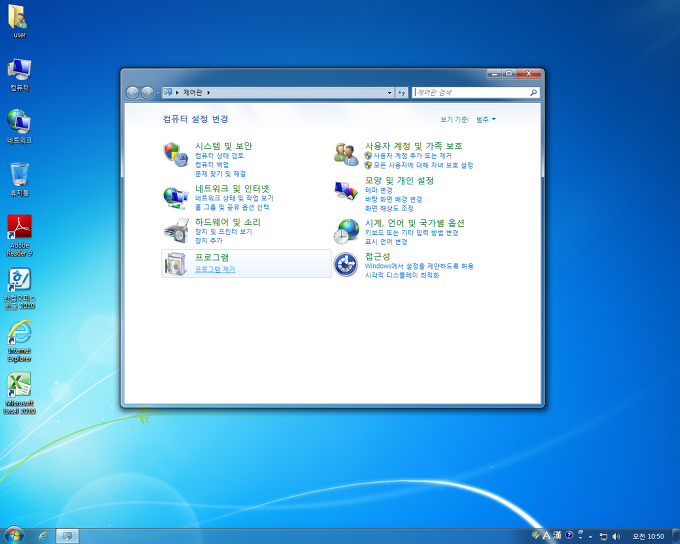The height and width of the screenshot is (544, 680).
Task: Open the Clock, Language, Region globe icon
Action: [346, 231]
